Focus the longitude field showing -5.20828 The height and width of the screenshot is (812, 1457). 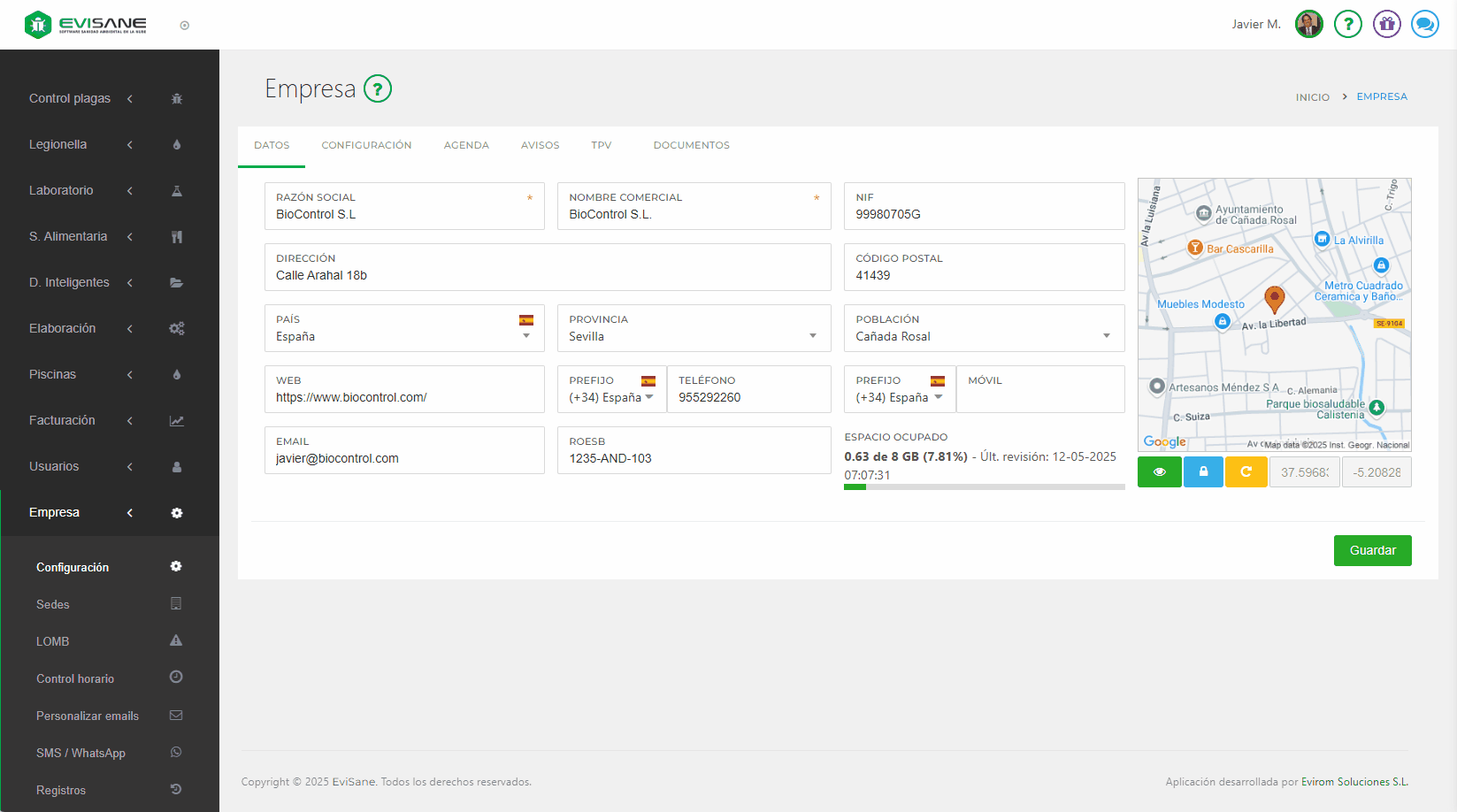click(x=1376, y=472)
